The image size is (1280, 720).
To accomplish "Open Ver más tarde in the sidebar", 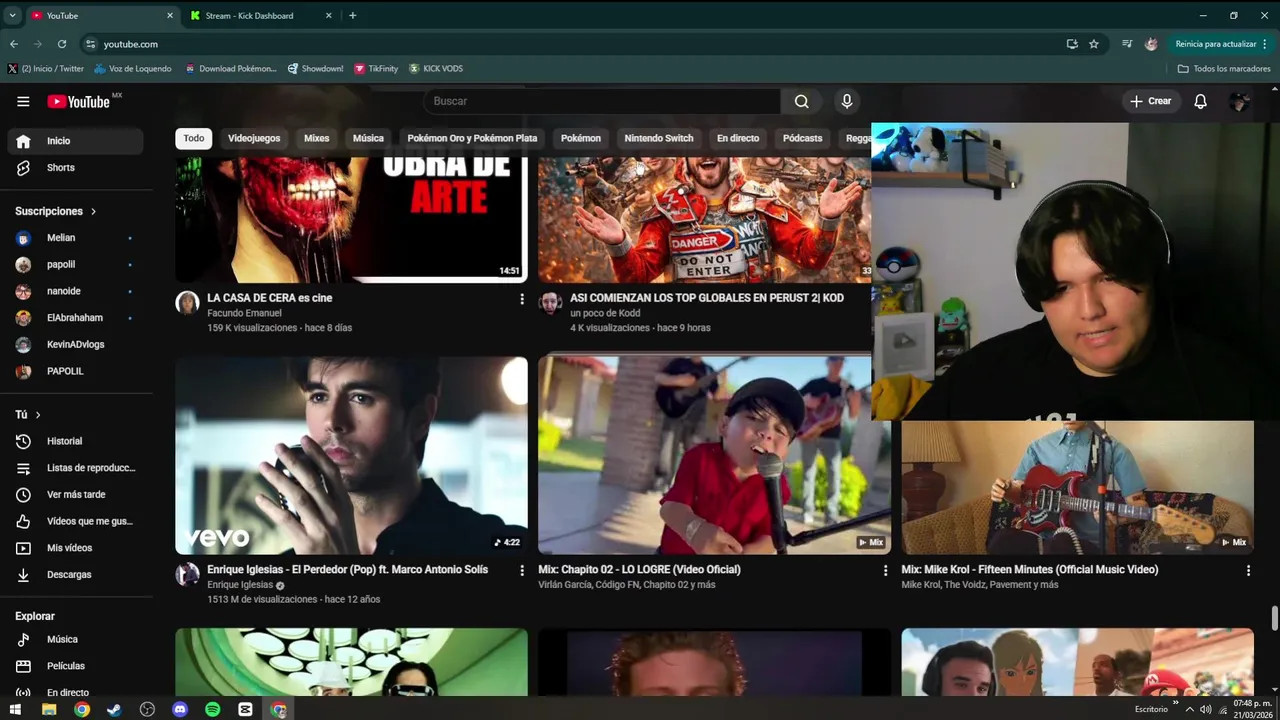I will [76, 494].
